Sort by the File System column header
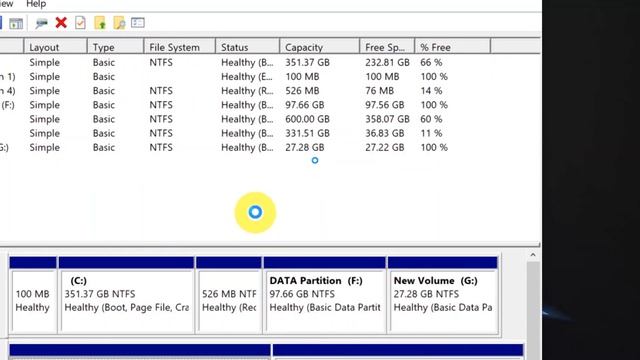Screen dimensions: 640x360 (180, 47)
